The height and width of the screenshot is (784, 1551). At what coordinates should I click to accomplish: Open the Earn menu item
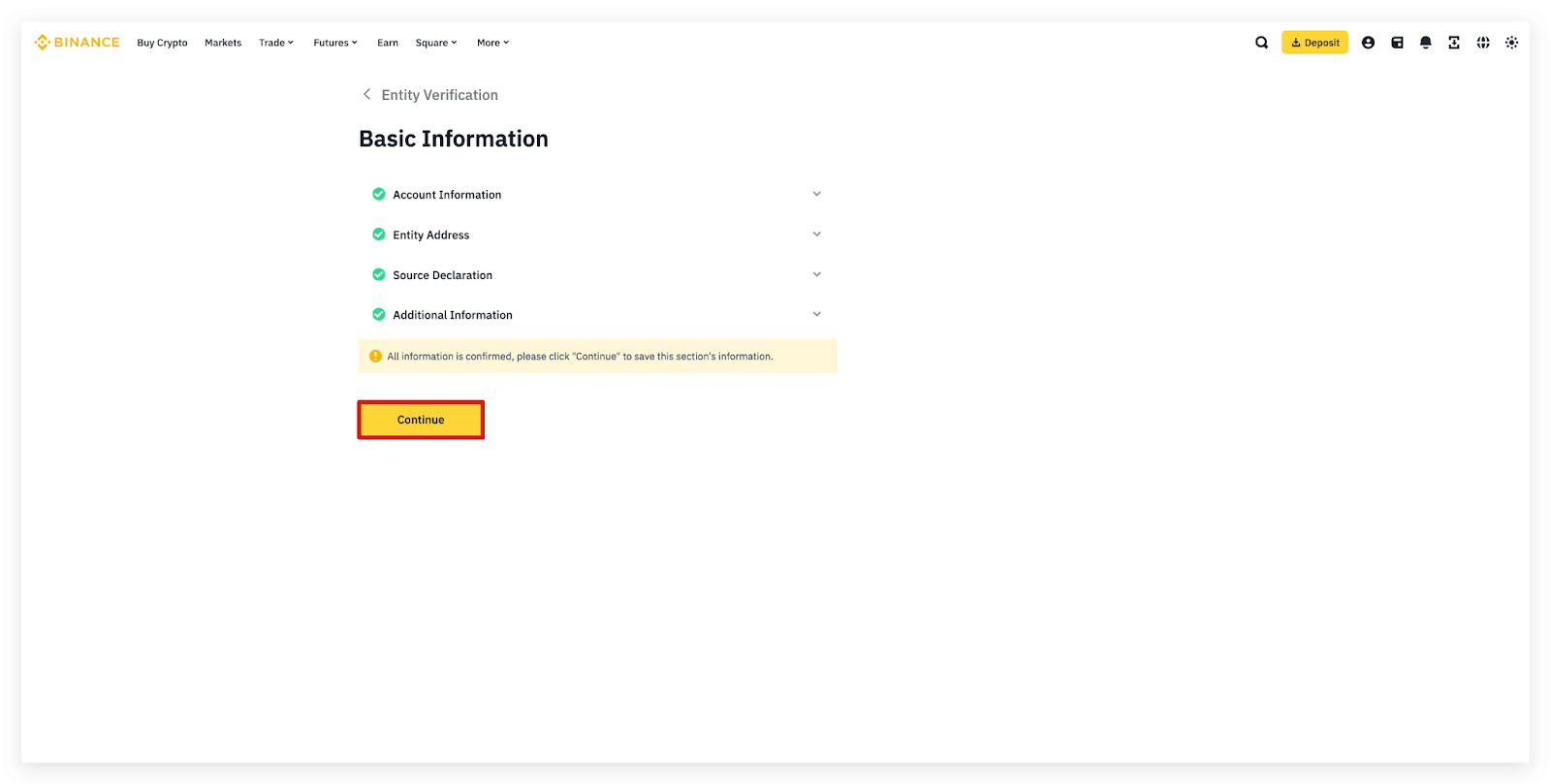click(x=388, y=43)
